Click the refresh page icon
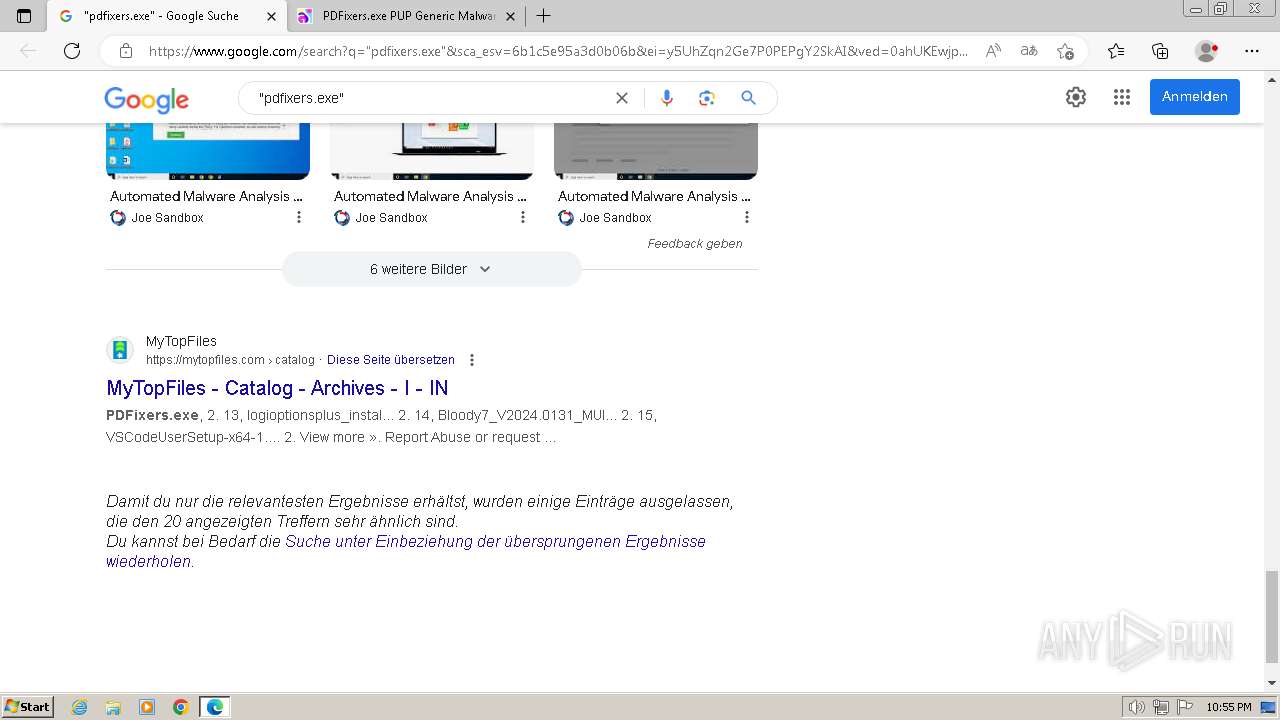This screenshot has height=720, width=1280. pyautogui.click(x=72, y=51)
